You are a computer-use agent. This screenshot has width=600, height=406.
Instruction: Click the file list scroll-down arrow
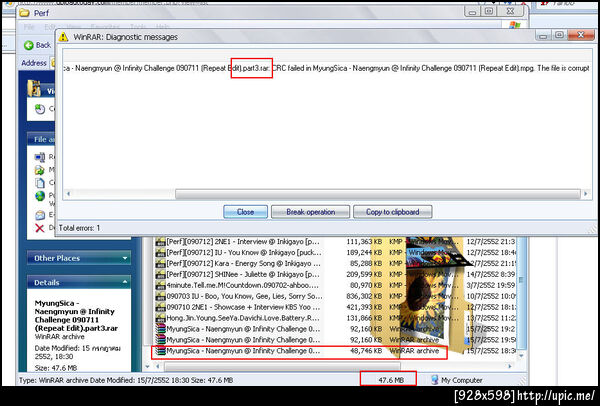521,356
